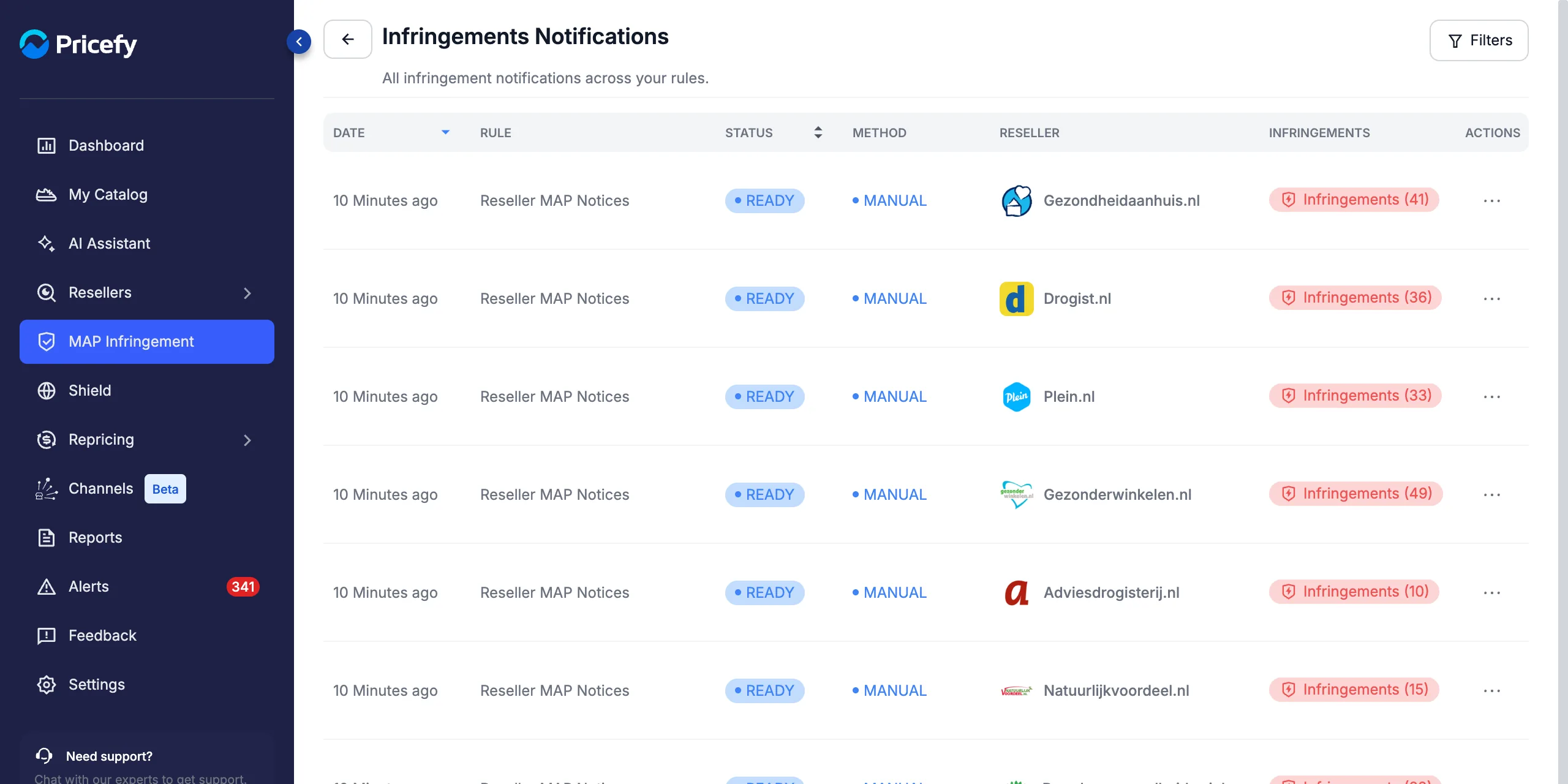Click the Feedback icon
Image resolution: width=1568 pixels, height=784 pixels.
pos(47,636)
